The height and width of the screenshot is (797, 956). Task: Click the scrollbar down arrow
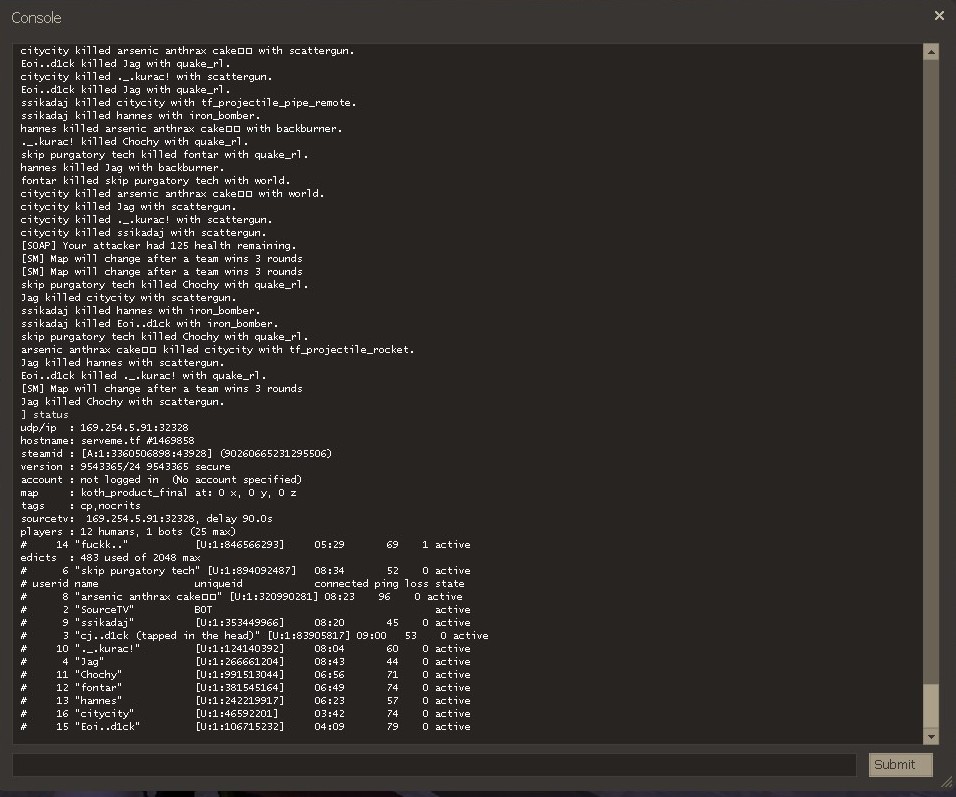click(x=931, y=737)
